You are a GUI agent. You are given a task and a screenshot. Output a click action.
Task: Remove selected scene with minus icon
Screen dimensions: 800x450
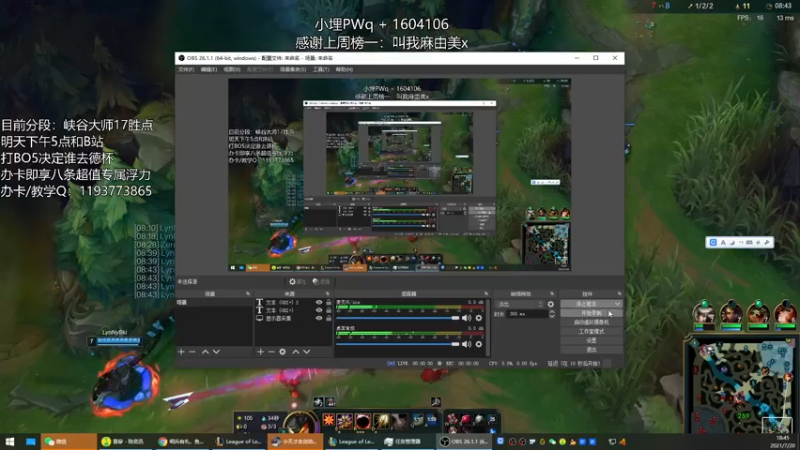click(x=192, y=352)
